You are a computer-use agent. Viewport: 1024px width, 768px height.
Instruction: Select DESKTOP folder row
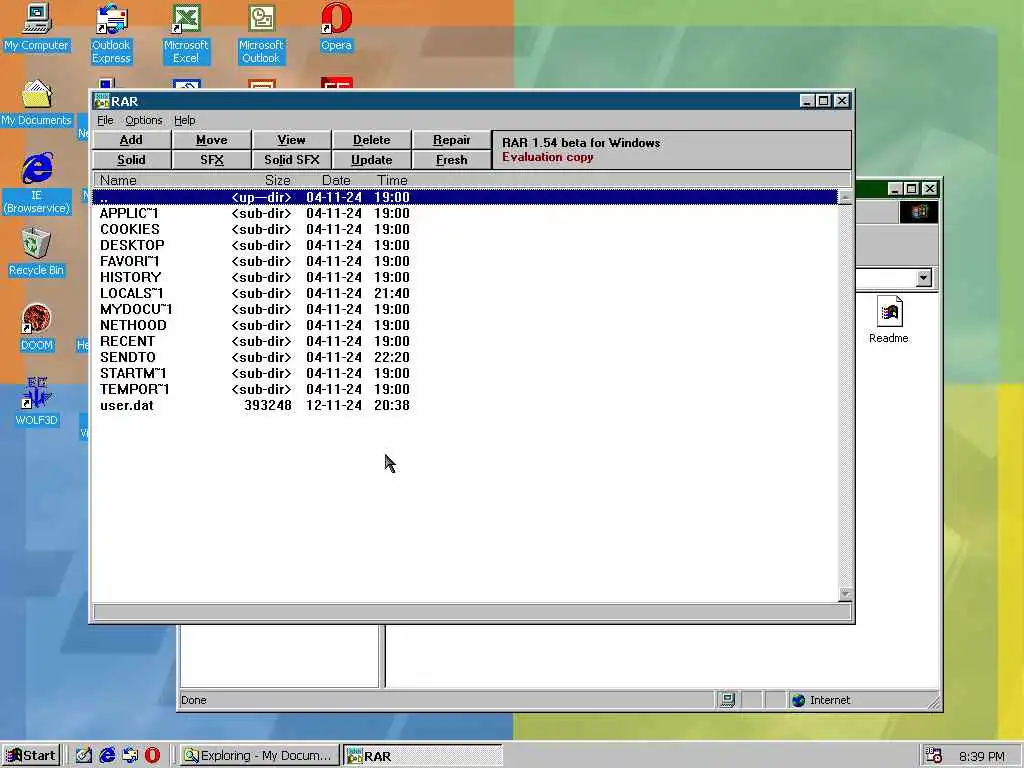[x=464, y=246]
